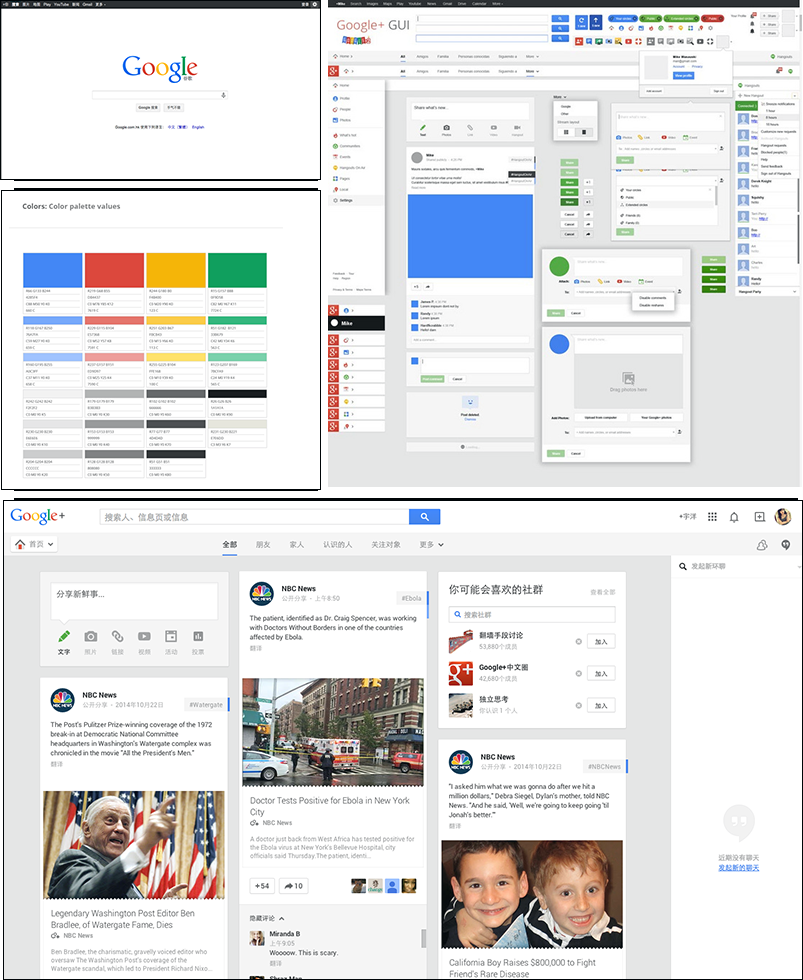Open the 首页 home dropdown
Image resolution: width=803 pixels, height=980 pixels.
tap(35, 544)
